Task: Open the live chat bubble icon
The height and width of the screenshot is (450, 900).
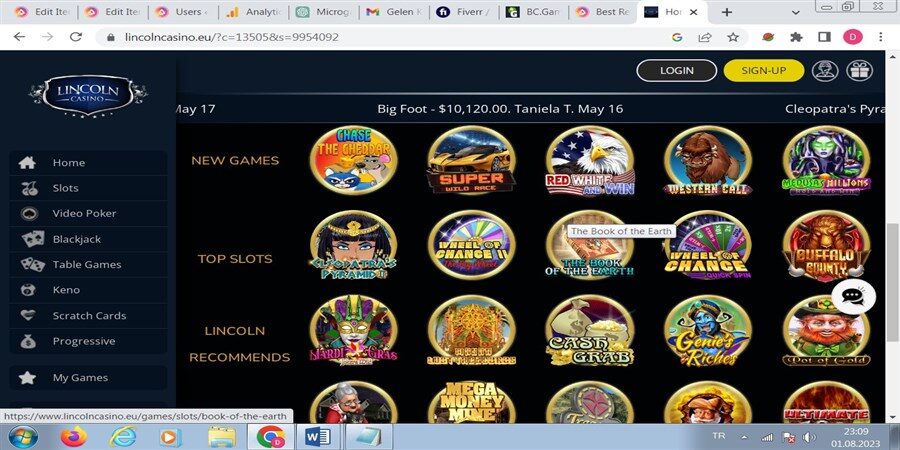Action: [x=853, y=296]
